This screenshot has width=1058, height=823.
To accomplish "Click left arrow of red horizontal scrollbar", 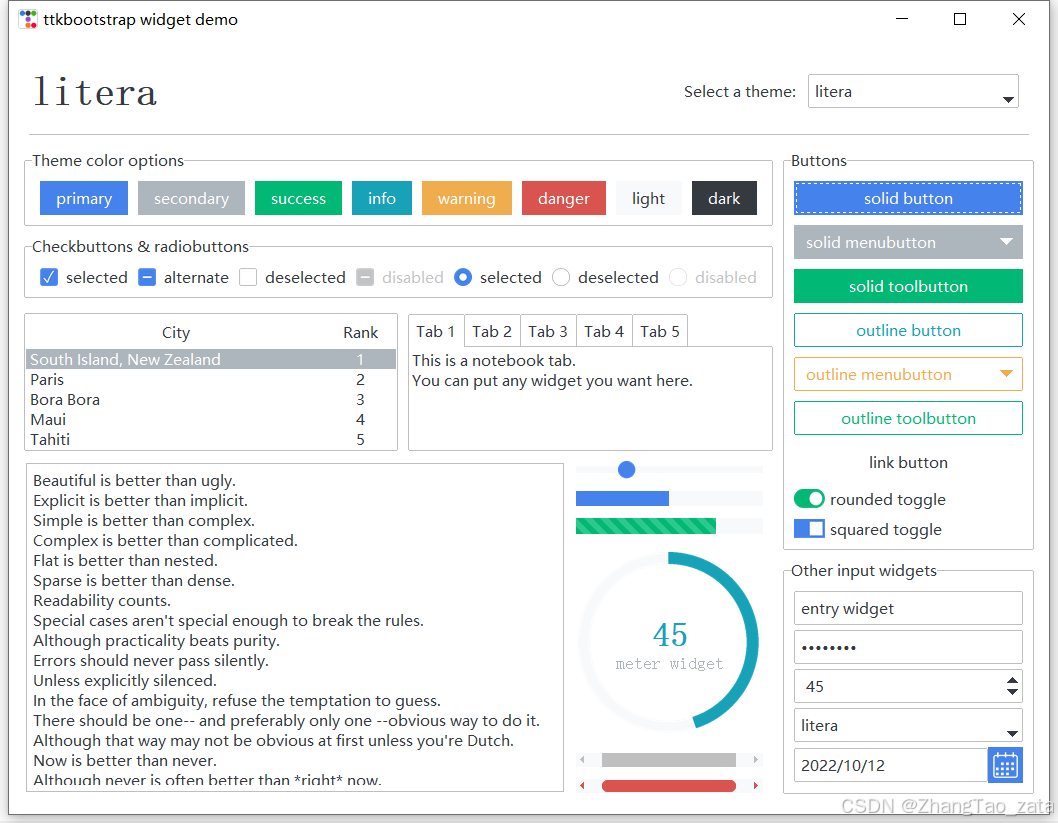I will pos(582,785).
